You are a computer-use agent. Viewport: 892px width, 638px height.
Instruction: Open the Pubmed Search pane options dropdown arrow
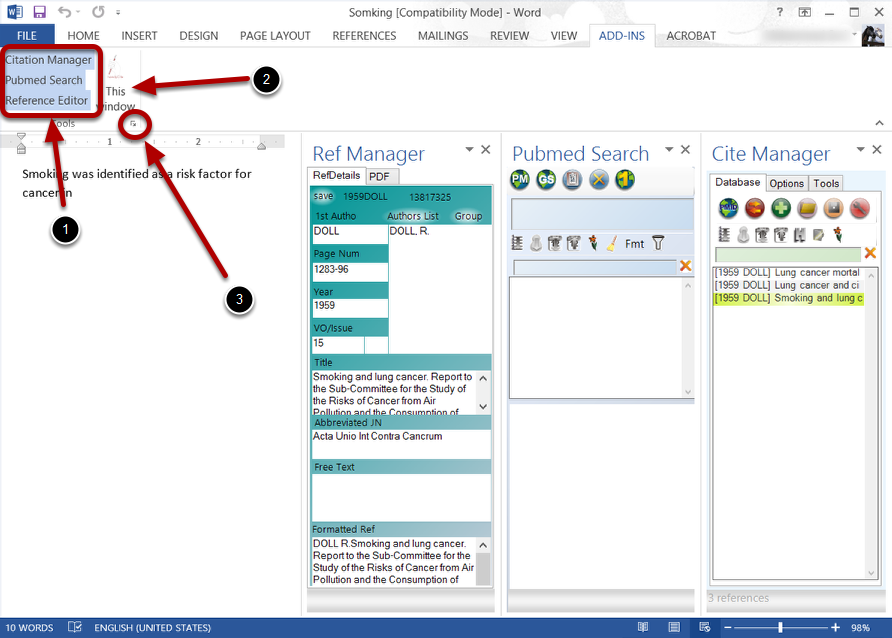tap(668, 149)
